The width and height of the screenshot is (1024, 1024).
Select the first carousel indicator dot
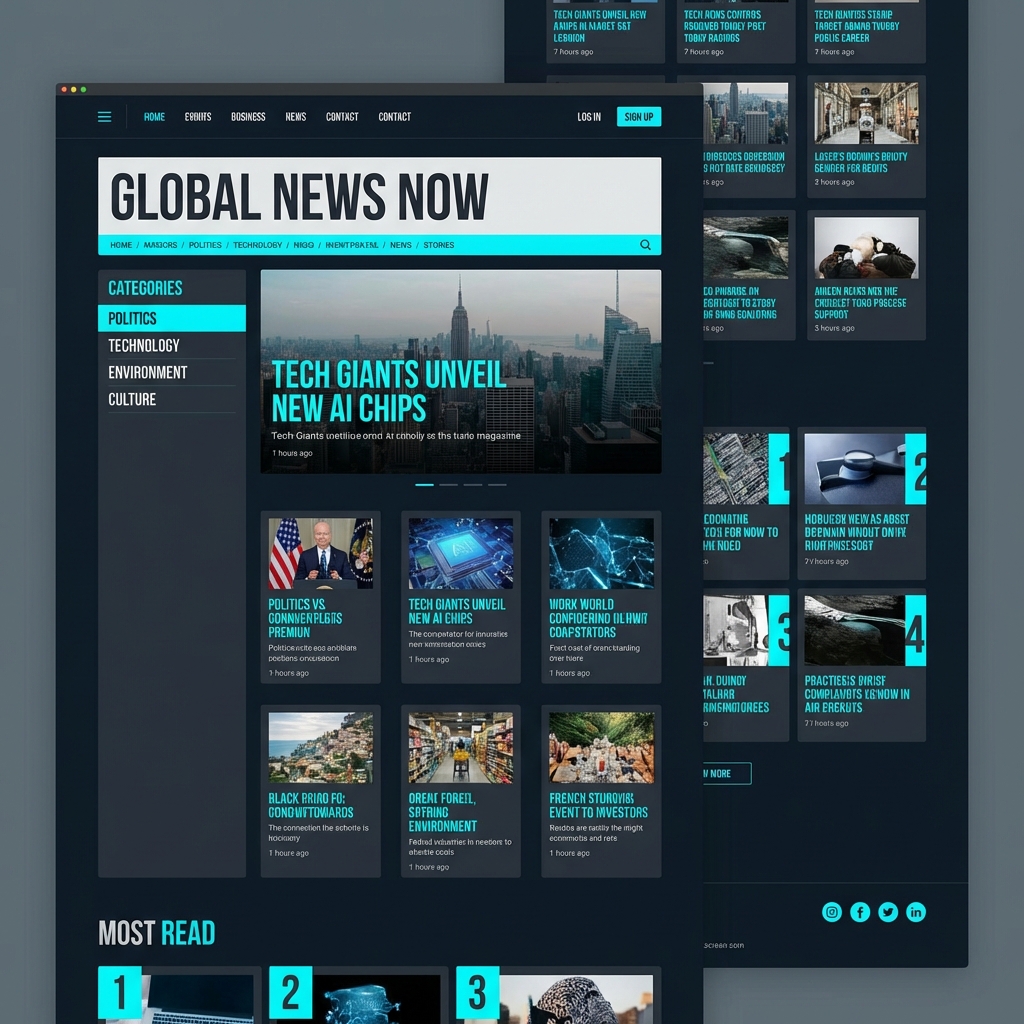point(425,484)
